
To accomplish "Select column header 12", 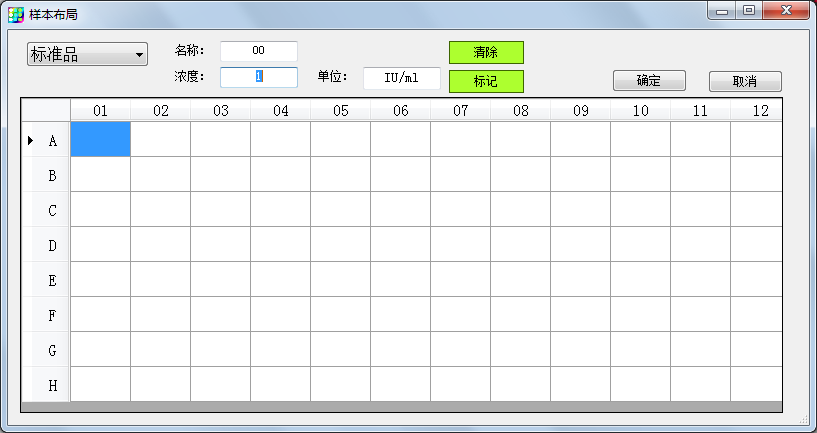I will click(x=757, y=110).
